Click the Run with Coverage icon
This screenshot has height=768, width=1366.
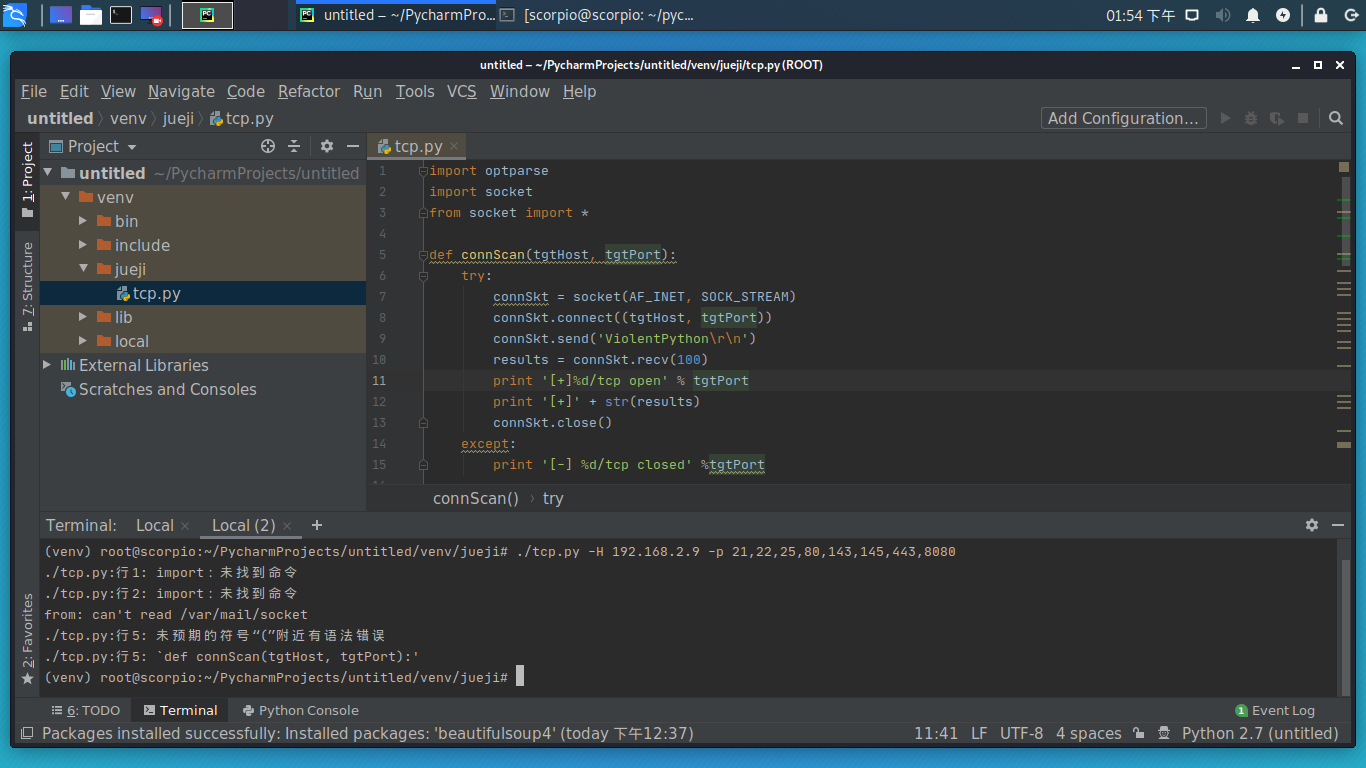(1277, 118)
